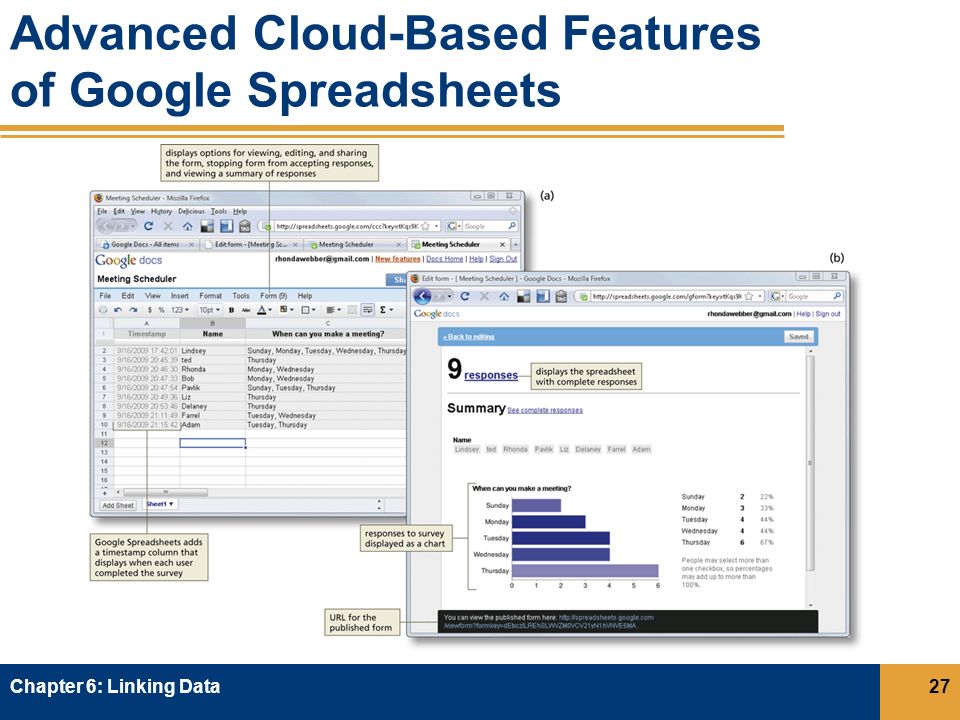
Task: Apply percent format icon
Action: 162,310
